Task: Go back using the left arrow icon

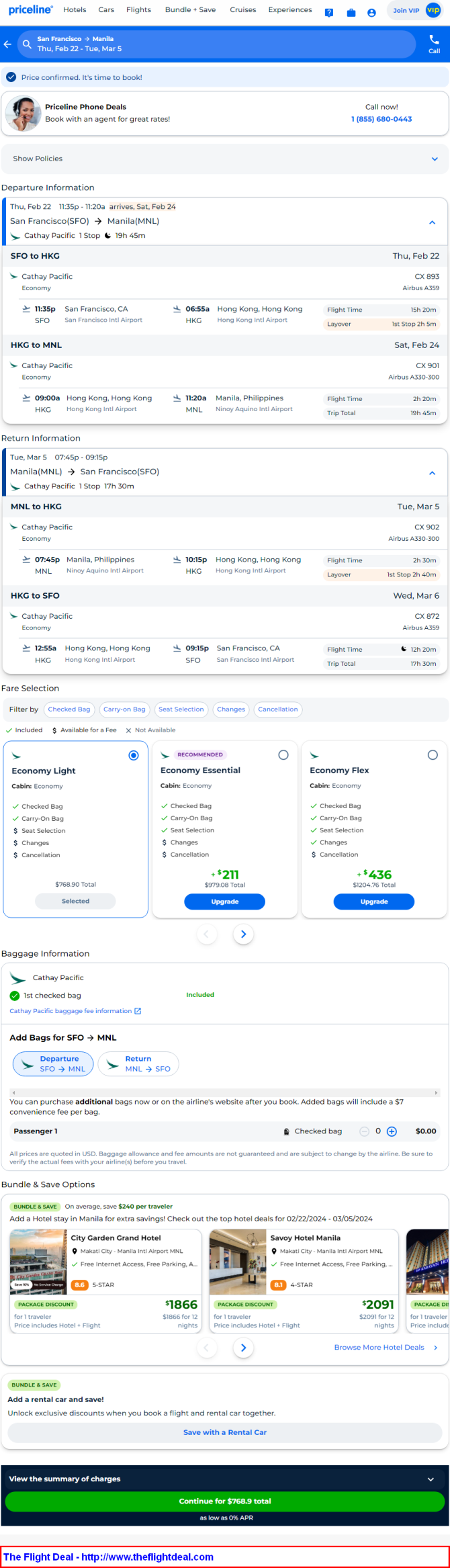Action: [7, 44]
